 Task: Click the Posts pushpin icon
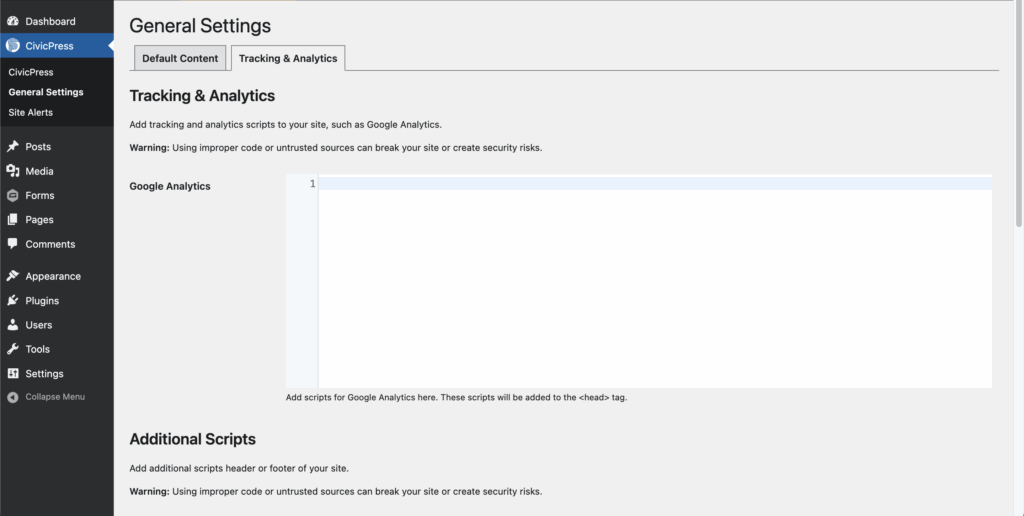(12, 146)
